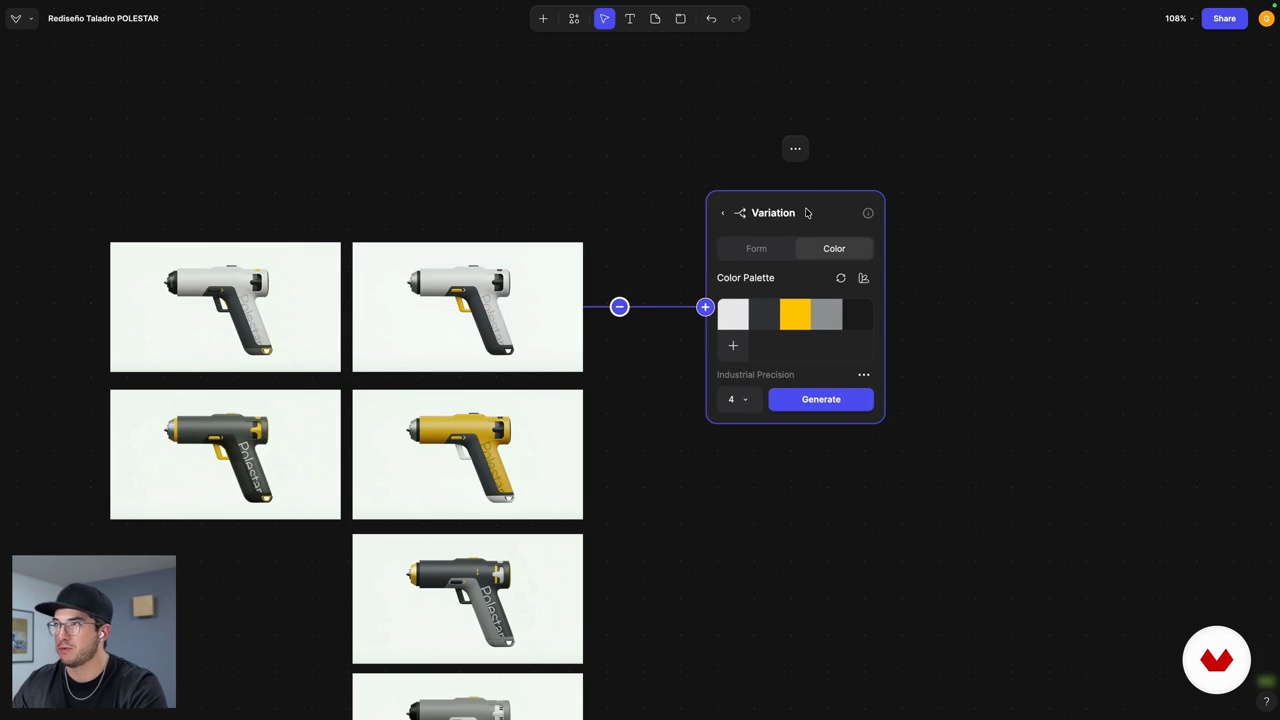Viewport: 1280px width, 720px height.
Task: Select the black color swatch
Action: click(858, 314)
